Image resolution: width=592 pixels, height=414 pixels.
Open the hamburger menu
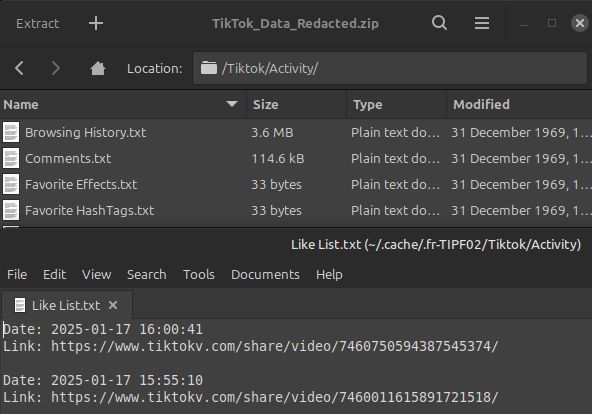click(x=482, y=23)
